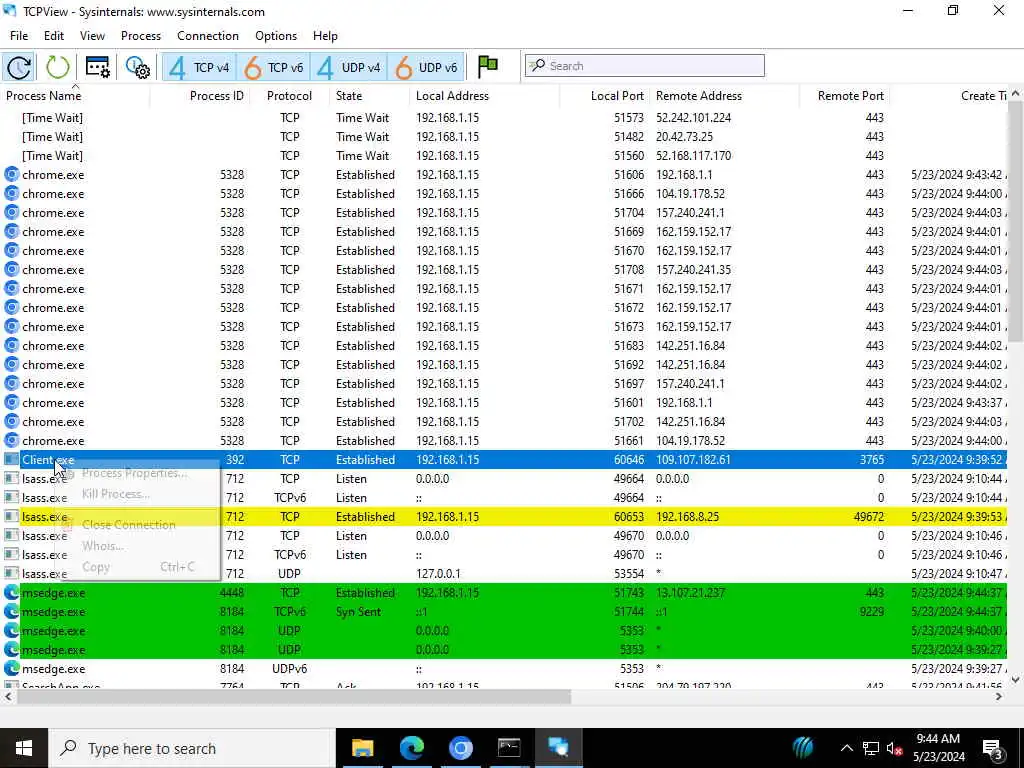The image size is (1024, 768).
Task: Select Syn Sent state cell
Action: click(x=359, y=612)
